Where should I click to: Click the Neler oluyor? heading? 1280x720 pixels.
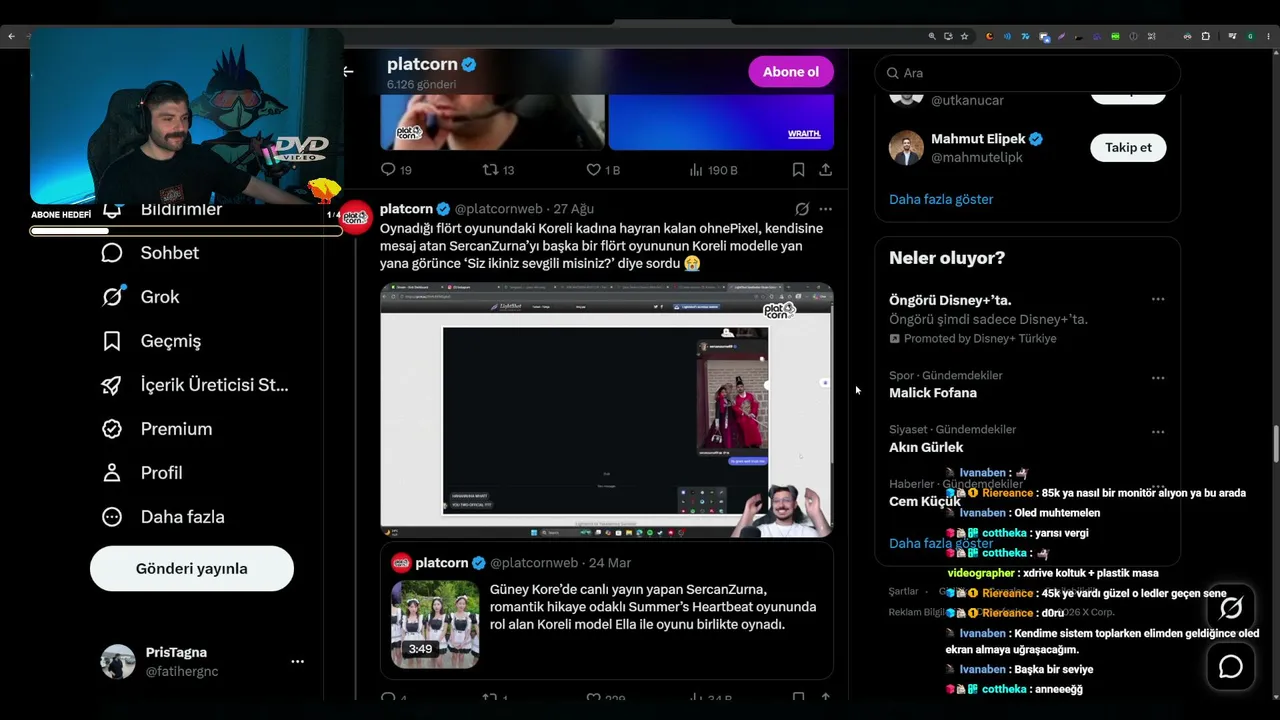pyautogui.click(x=947, y=258)
